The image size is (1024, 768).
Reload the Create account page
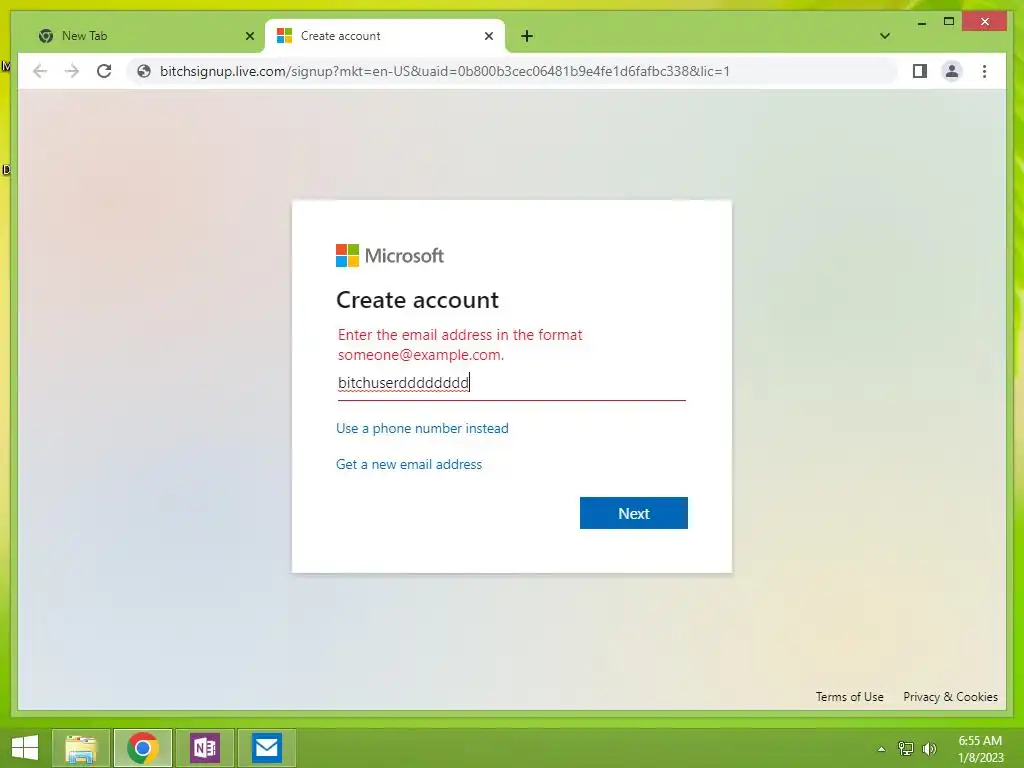[x=104, y=71]
